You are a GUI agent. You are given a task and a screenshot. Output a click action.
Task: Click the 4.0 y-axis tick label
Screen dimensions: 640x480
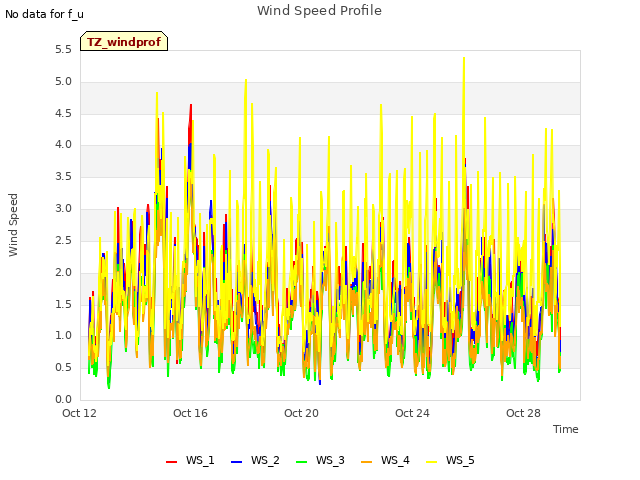click(x=63, y=144)
